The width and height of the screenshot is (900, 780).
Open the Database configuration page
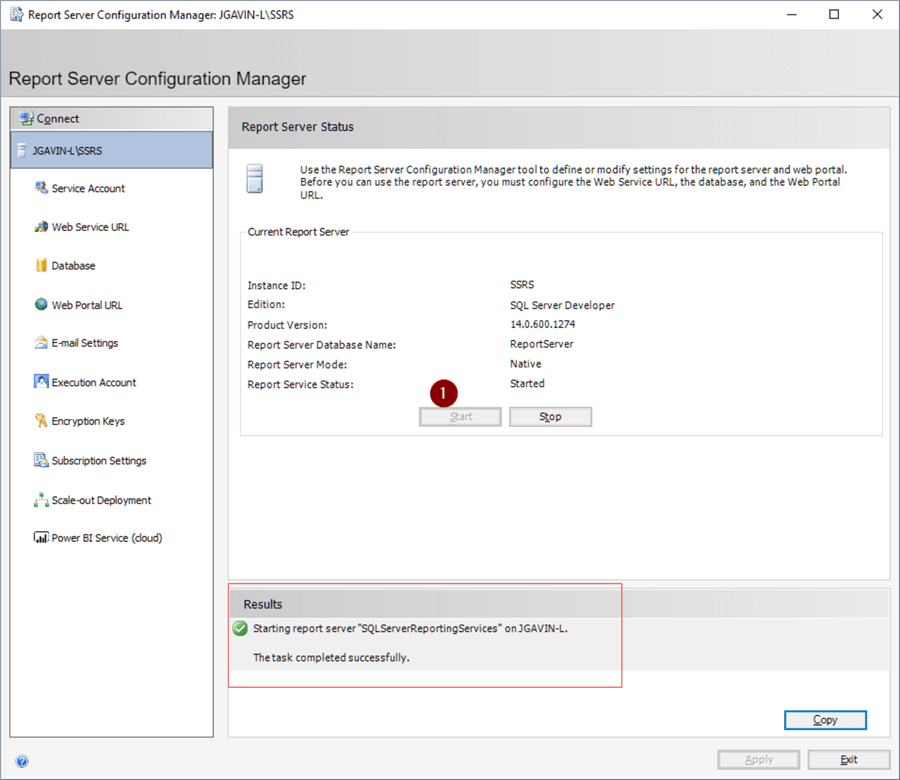pyautogui.click(x=73, y=266)
